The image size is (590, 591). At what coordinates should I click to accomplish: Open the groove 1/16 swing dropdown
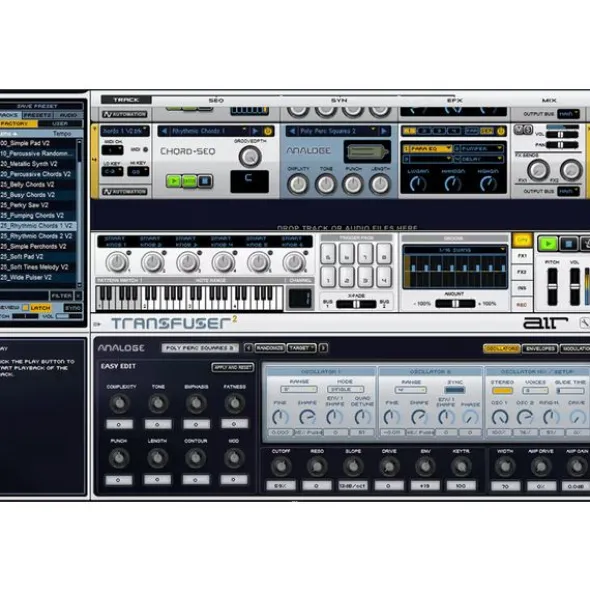point(454,250)
